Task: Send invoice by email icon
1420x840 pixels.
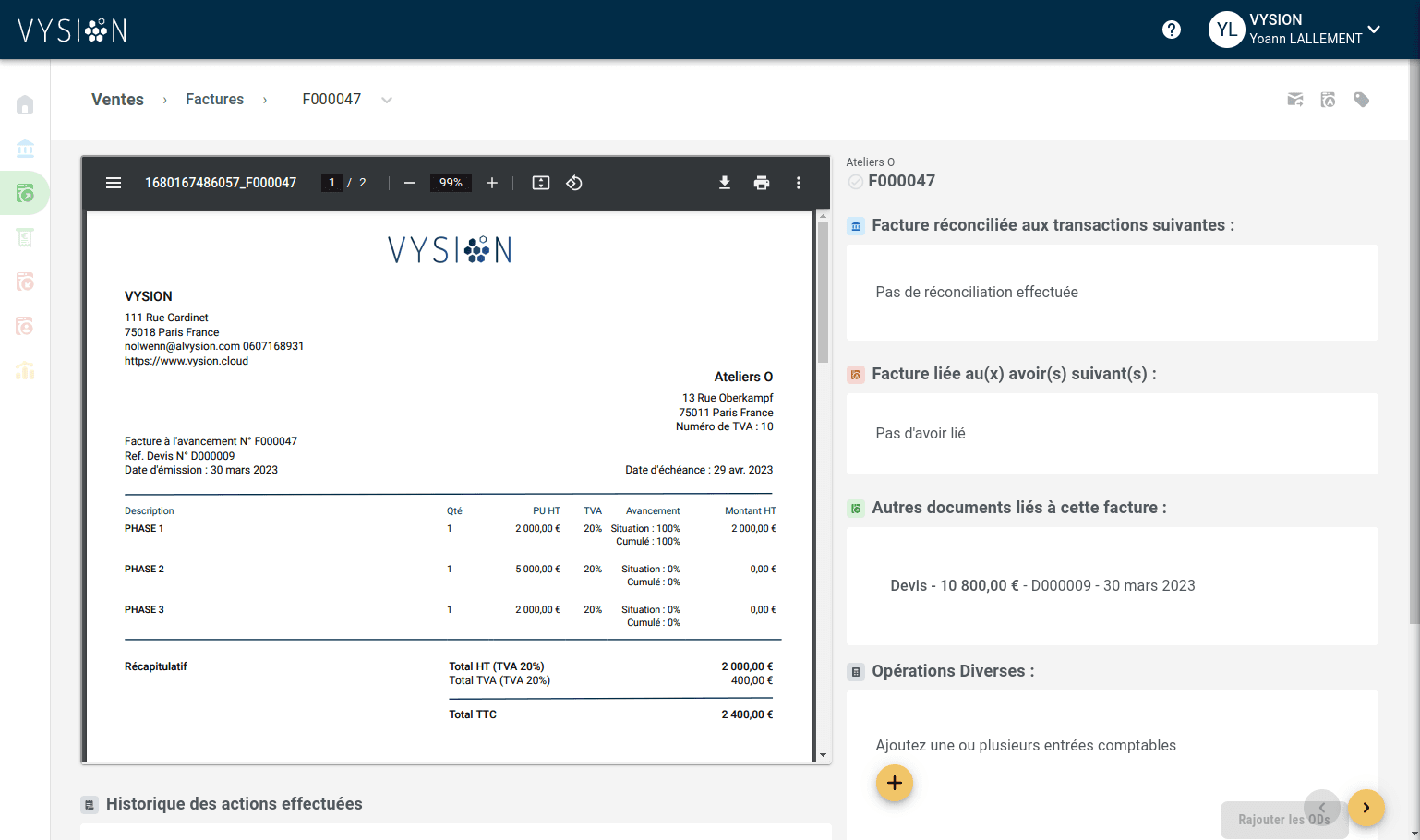Action: click(1295, 100)
